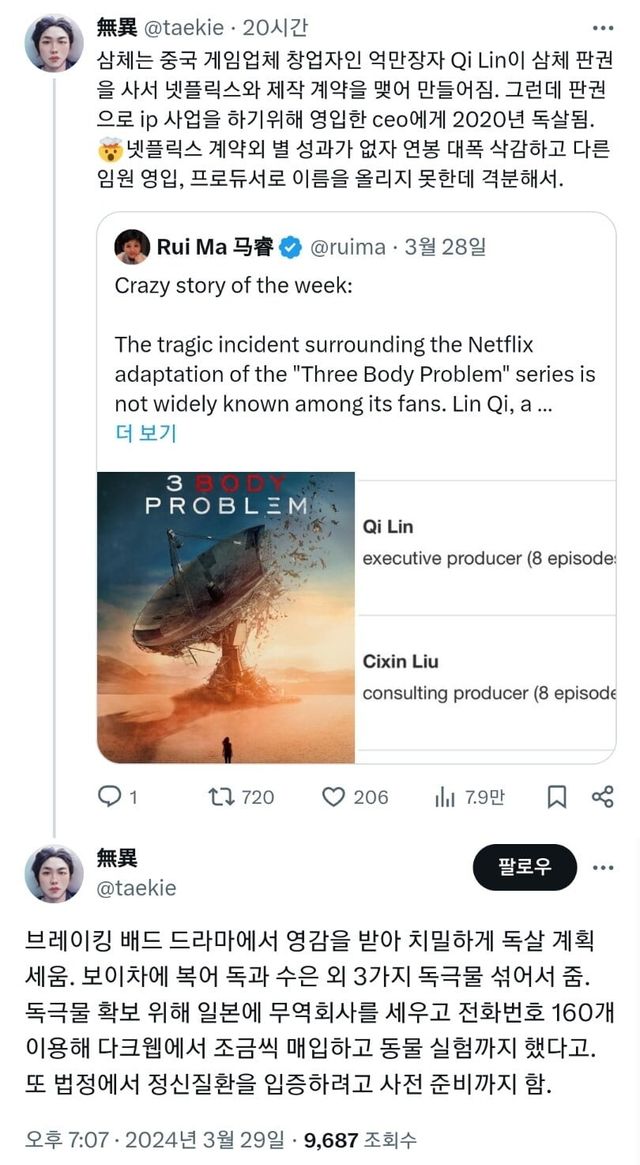
Task: Select the Cixin Liu consulting producer entry
Action: pyautogui.click(x=488, y=676)
